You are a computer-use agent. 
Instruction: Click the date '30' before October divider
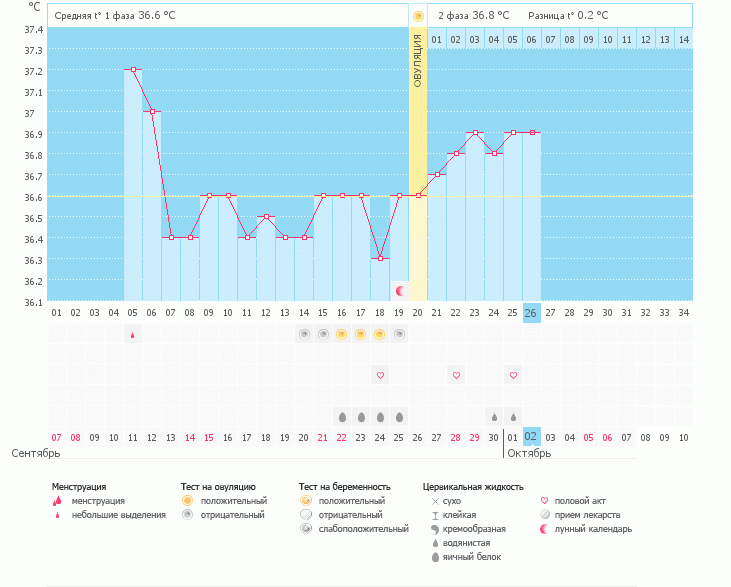point(493,438)
